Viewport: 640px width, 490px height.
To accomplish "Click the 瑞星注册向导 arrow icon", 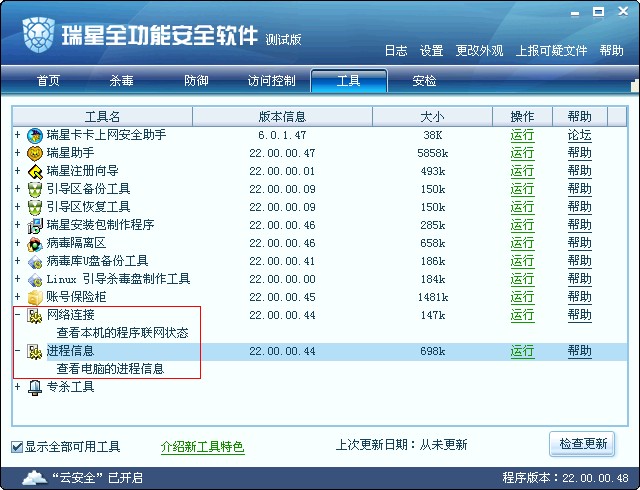I will [x=35, y=172].
